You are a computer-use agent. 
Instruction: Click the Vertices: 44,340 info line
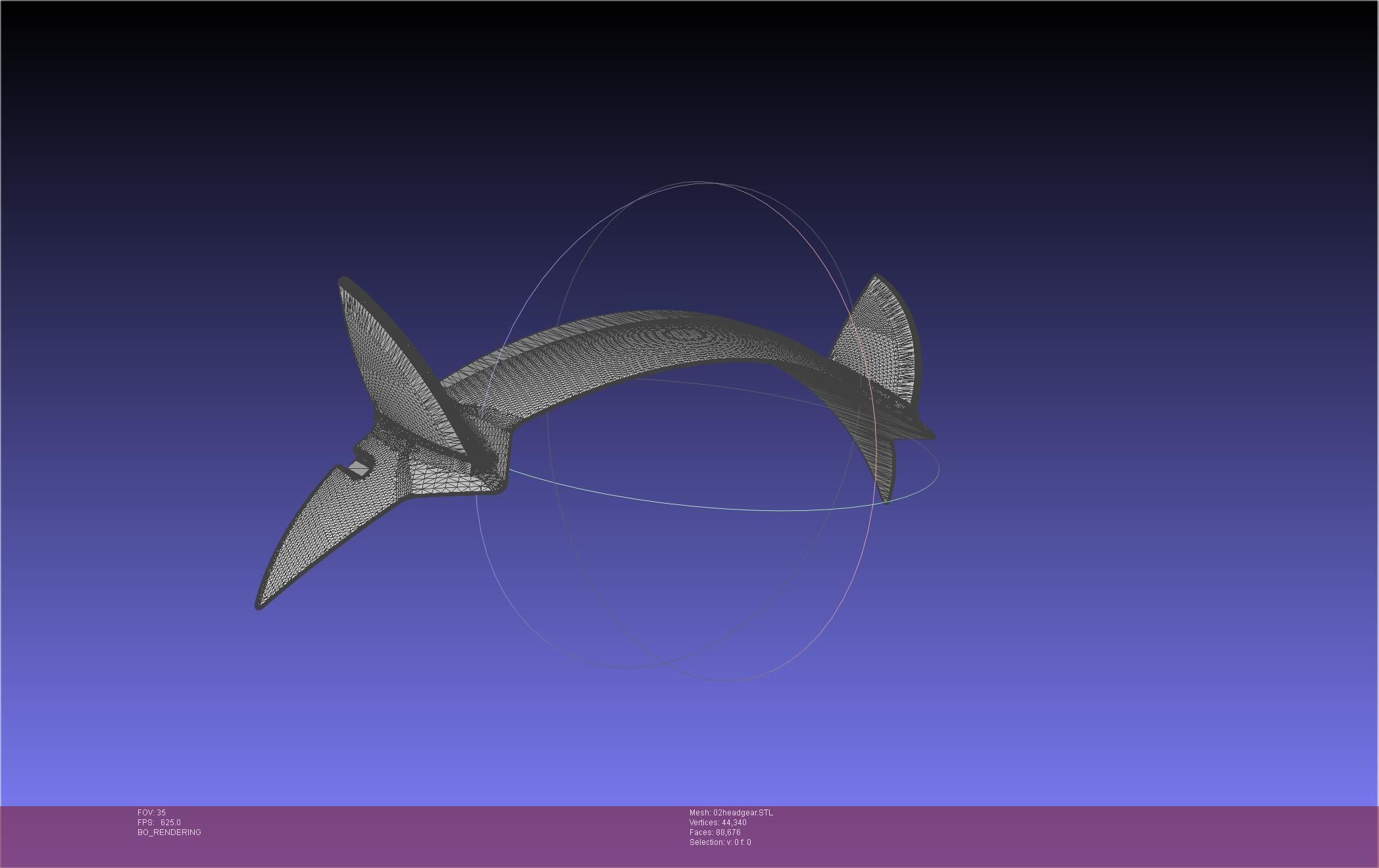(717, 823)
